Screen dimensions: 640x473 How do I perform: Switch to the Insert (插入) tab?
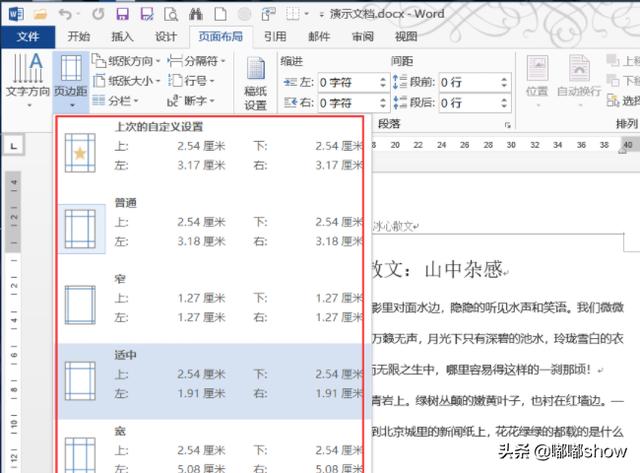pos(122,37)
